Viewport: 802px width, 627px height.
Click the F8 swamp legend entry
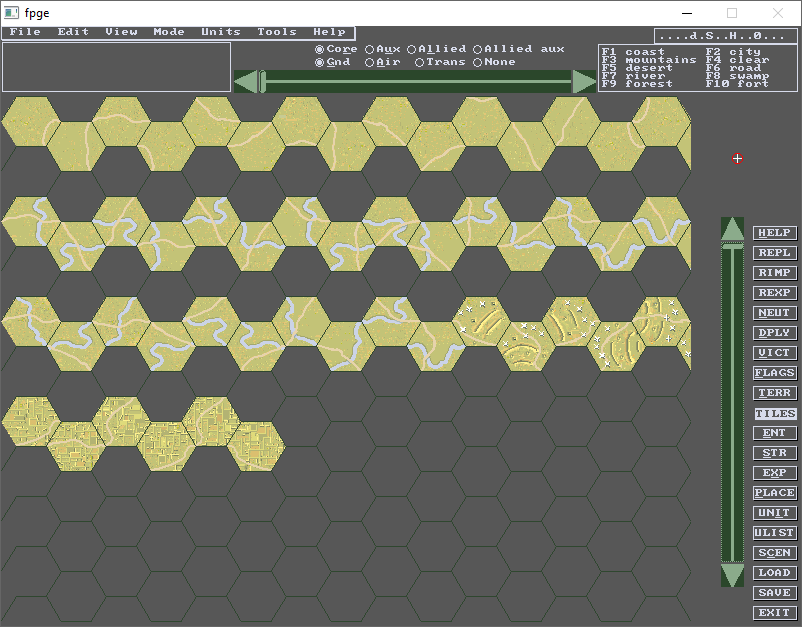[x=738, y=76]
